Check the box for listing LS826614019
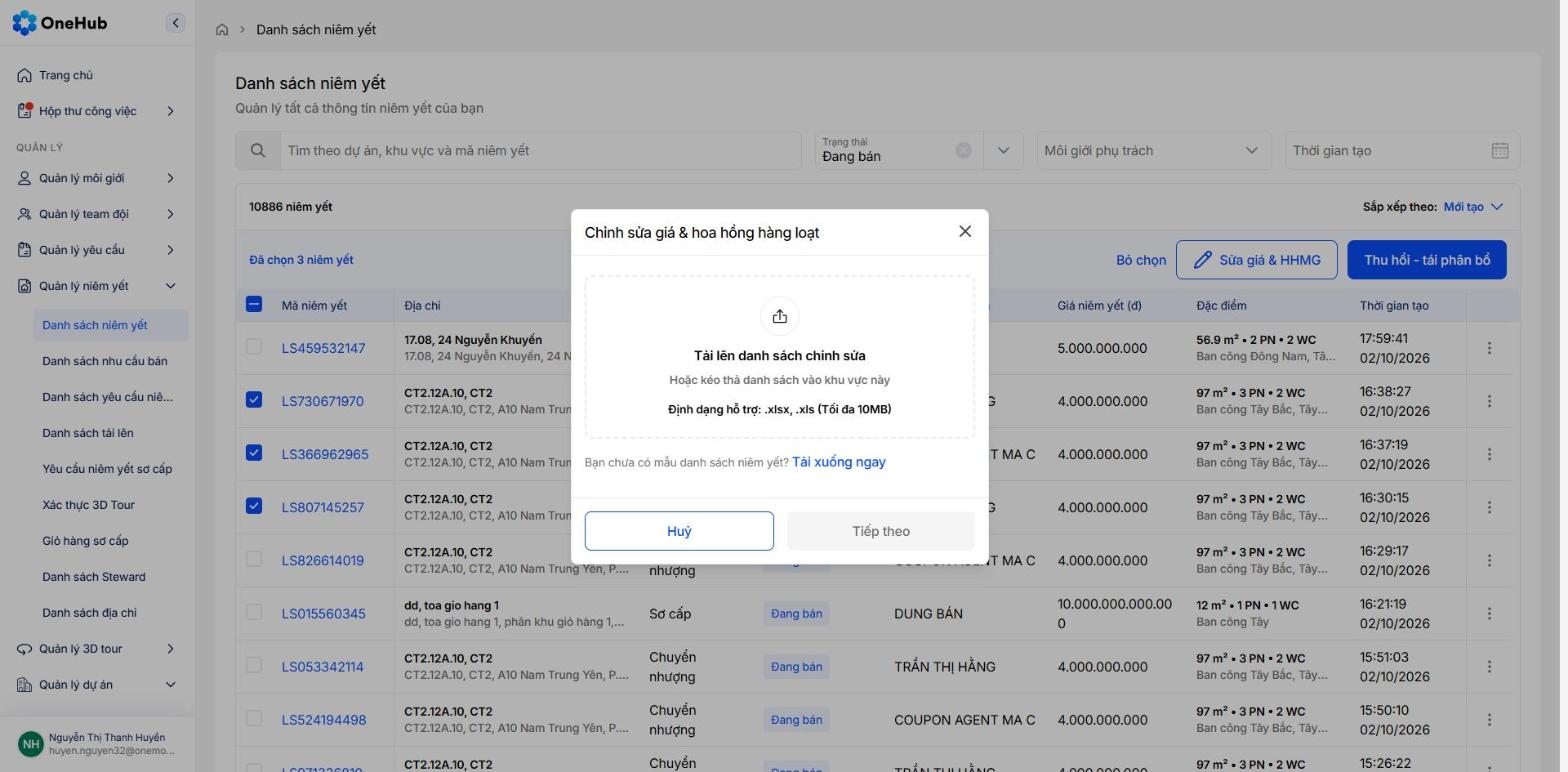 (254, 559)
